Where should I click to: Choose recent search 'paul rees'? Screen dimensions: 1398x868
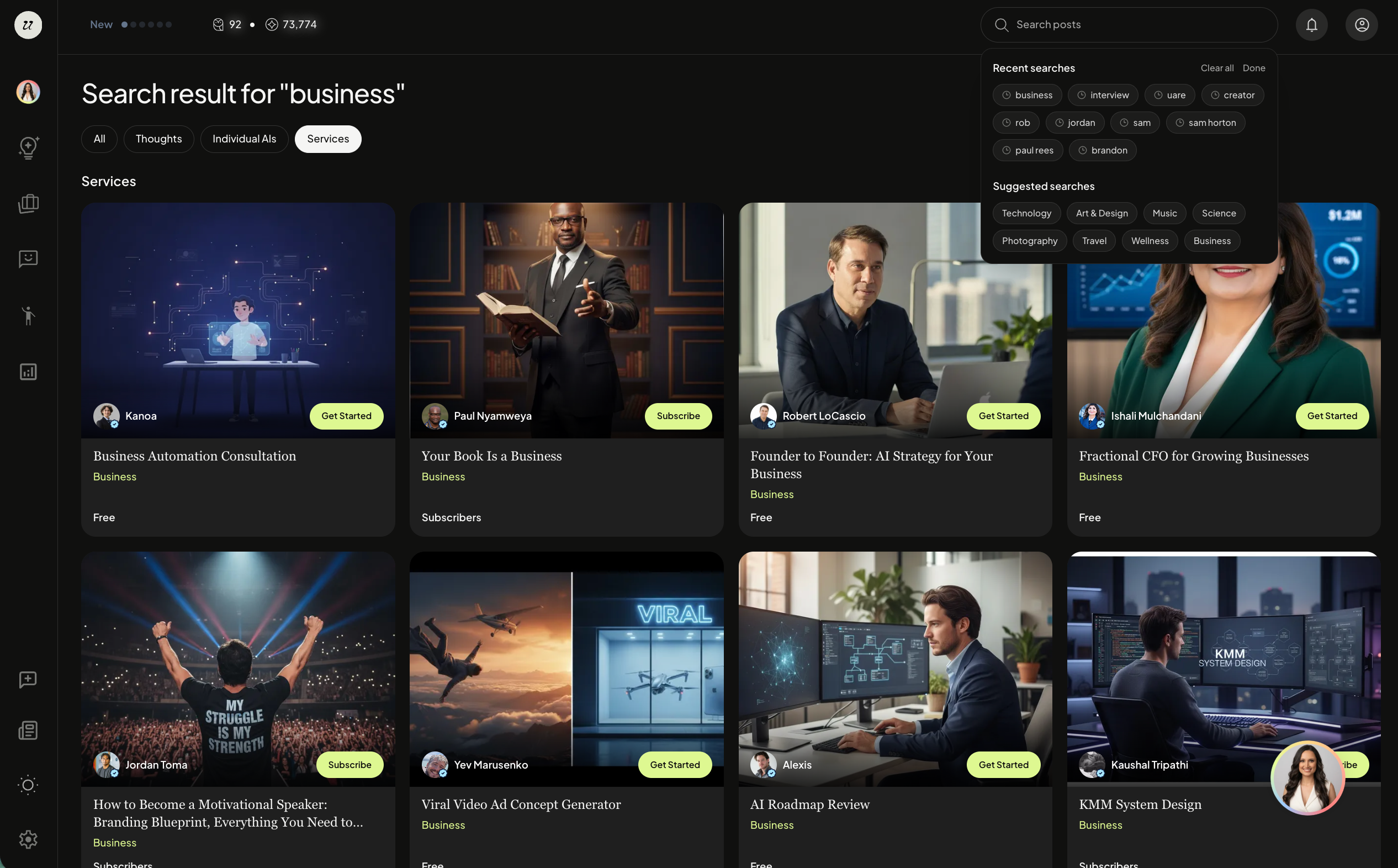[1028, 150]
